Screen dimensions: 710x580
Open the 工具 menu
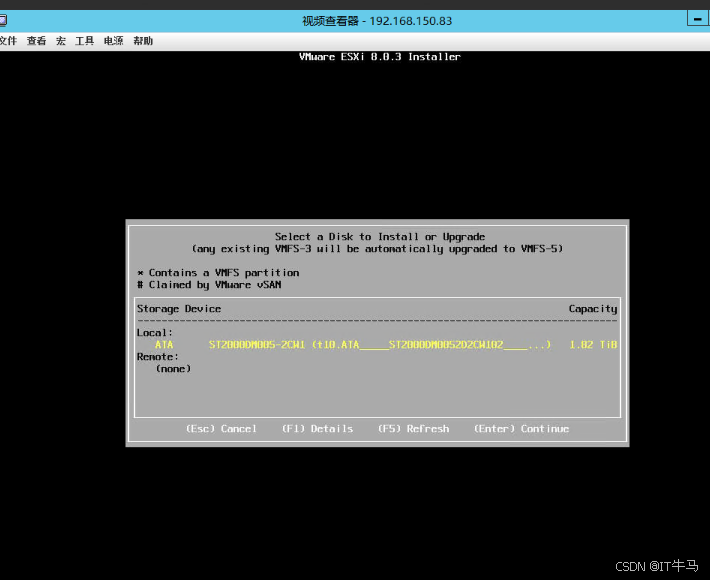click(85, 41)
